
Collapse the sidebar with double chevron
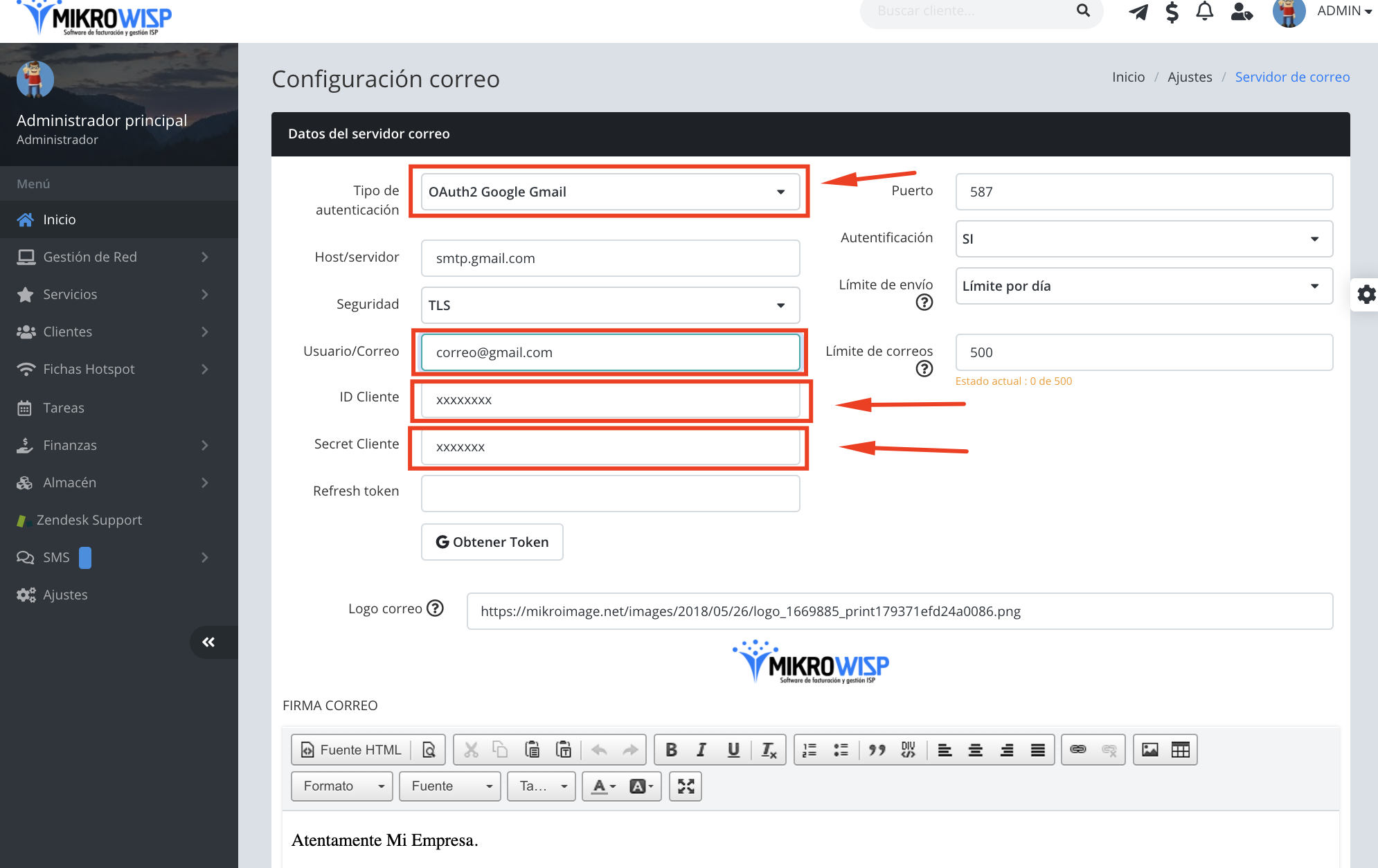point(208,642)
